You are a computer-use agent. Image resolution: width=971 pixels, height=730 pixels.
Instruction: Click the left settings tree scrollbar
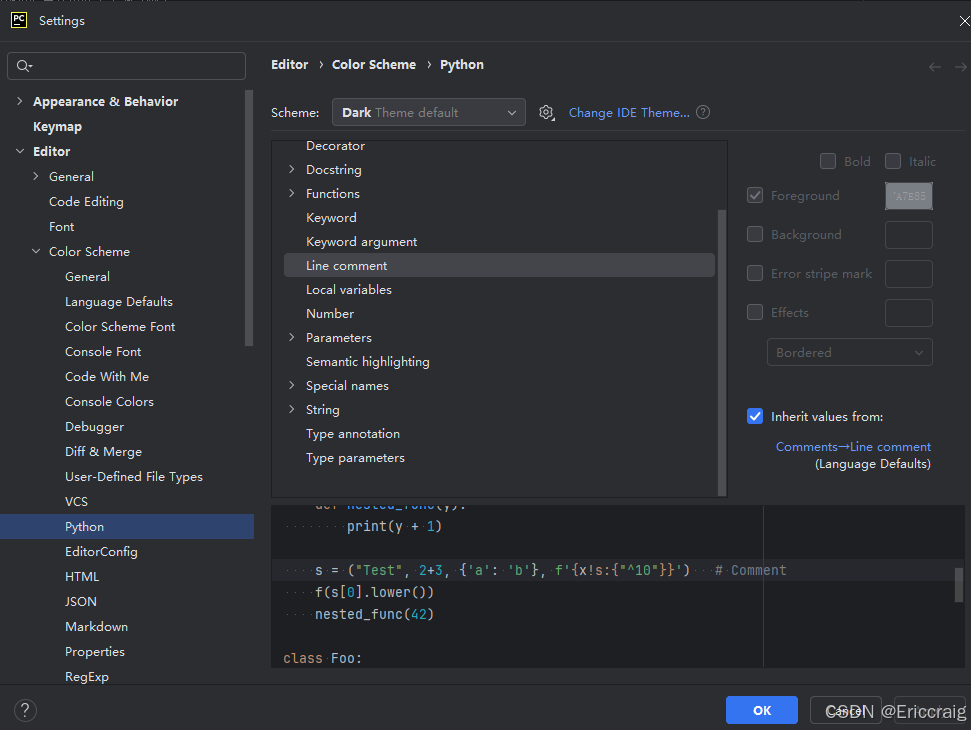[x=249, y=218]
